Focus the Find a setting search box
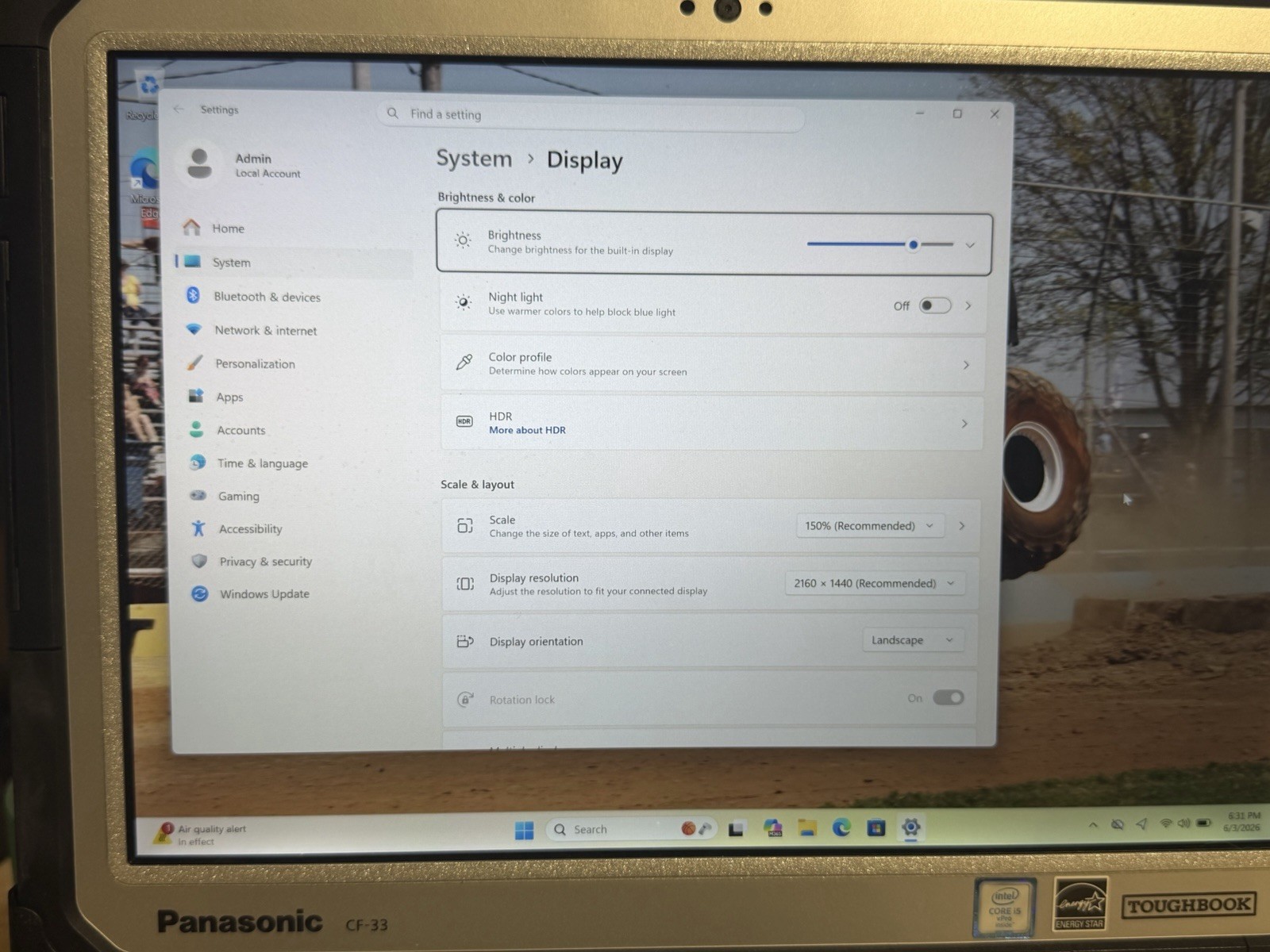The image size is (1270, 952). tap(591, 116)
